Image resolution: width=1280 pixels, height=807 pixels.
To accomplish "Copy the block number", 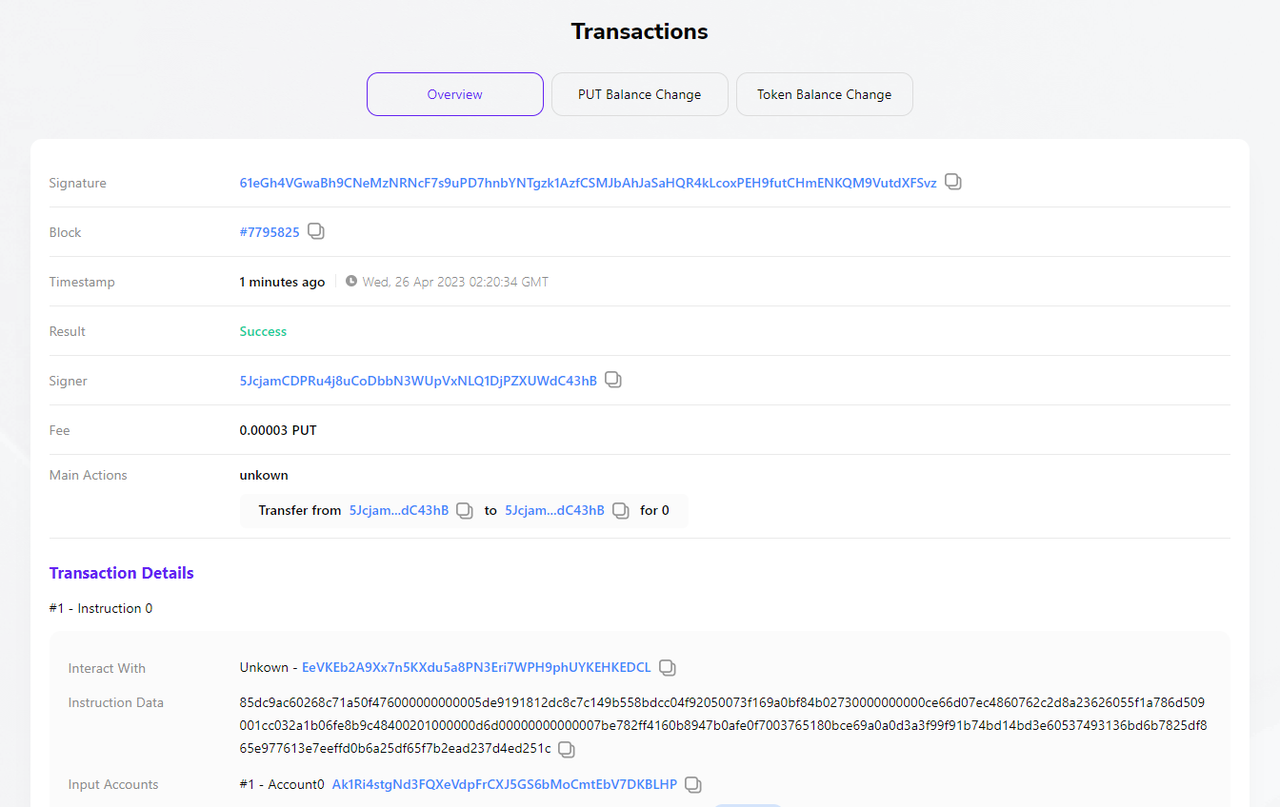I will click(316, 232).
